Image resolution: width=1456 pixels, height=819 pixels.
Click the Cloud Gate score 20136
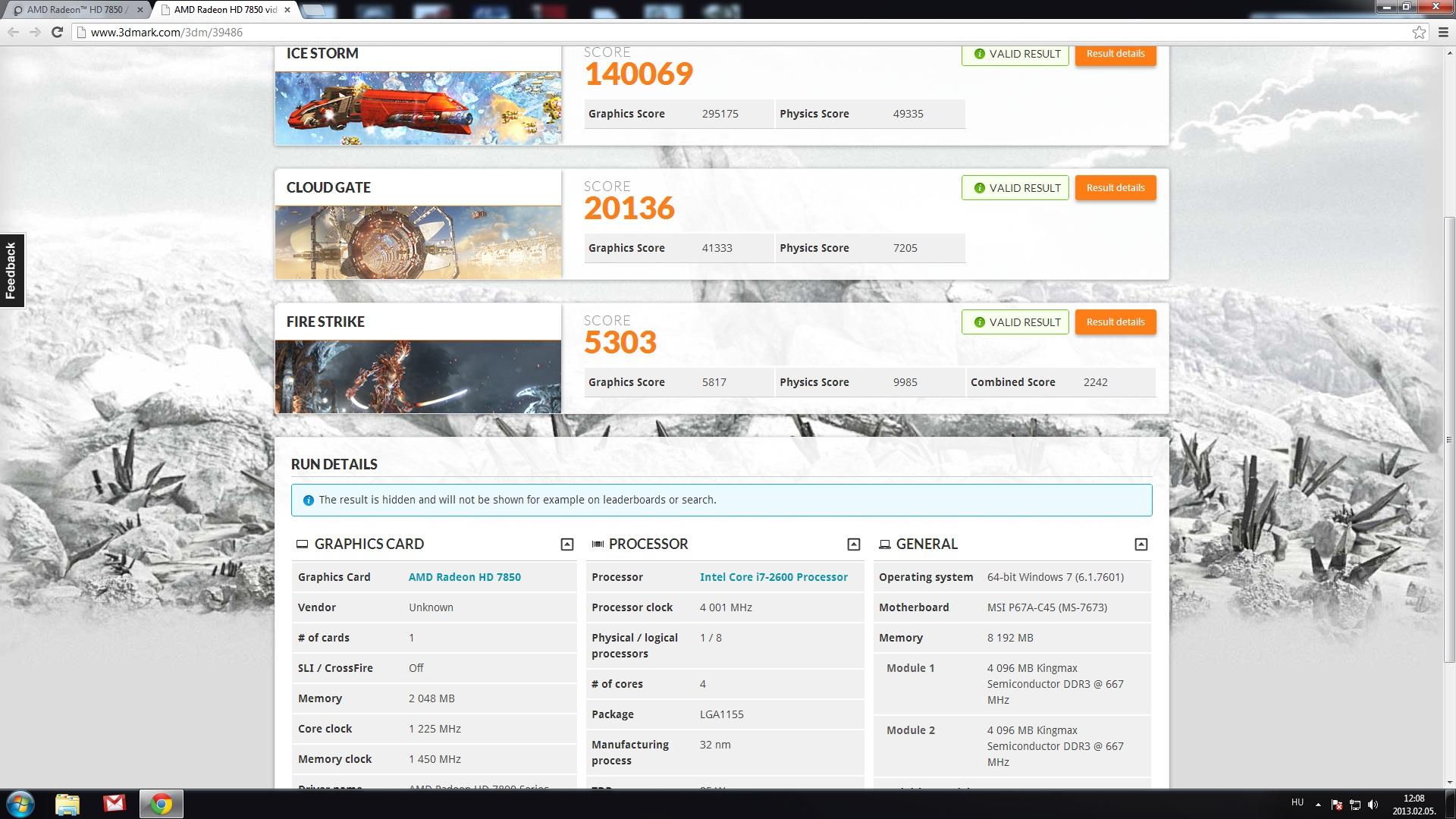629,208
